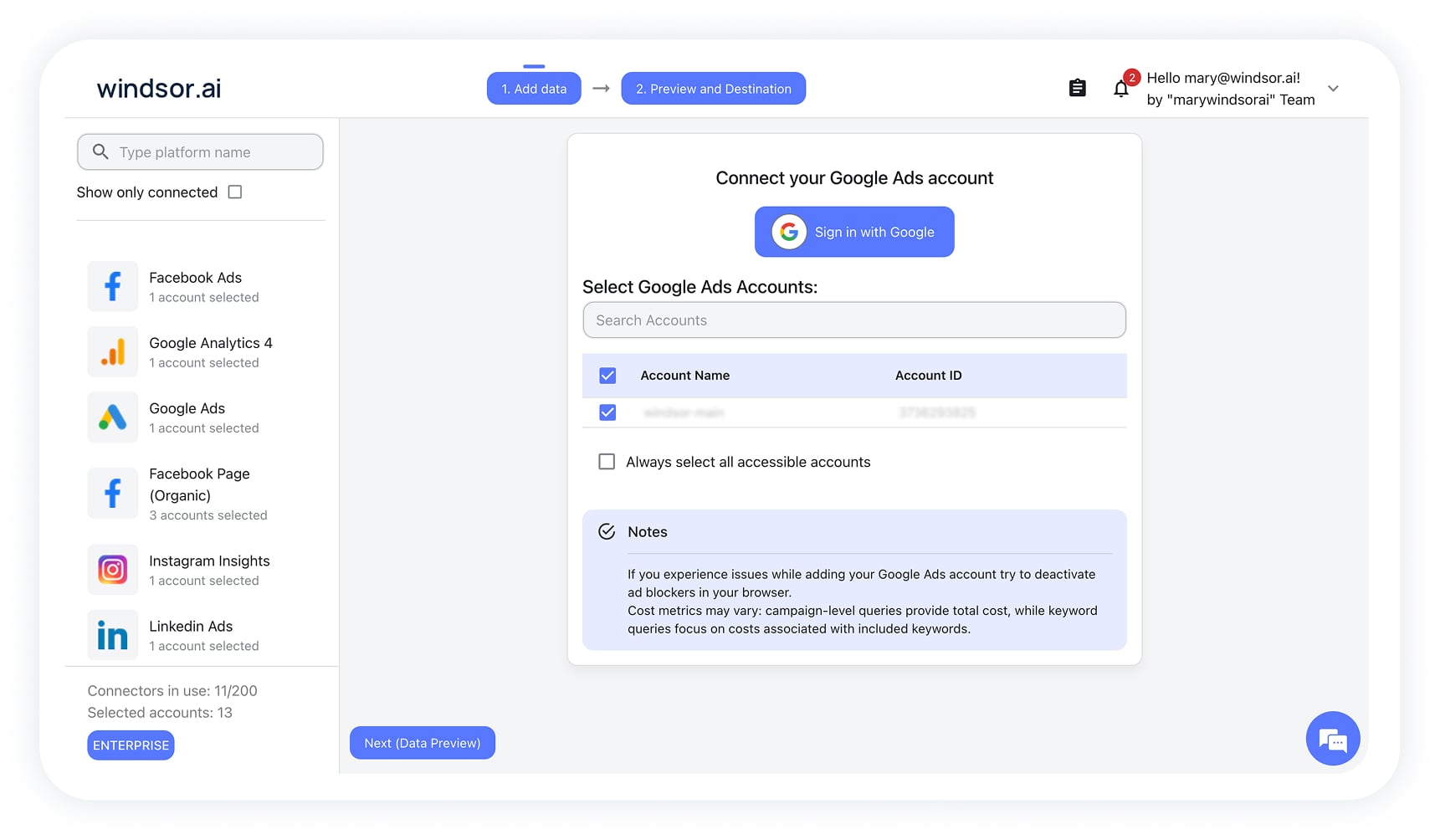The width and height of the screenshot is (1440, 840).
Task: Open the chat support bubble
Action: tap(1332, 739)
